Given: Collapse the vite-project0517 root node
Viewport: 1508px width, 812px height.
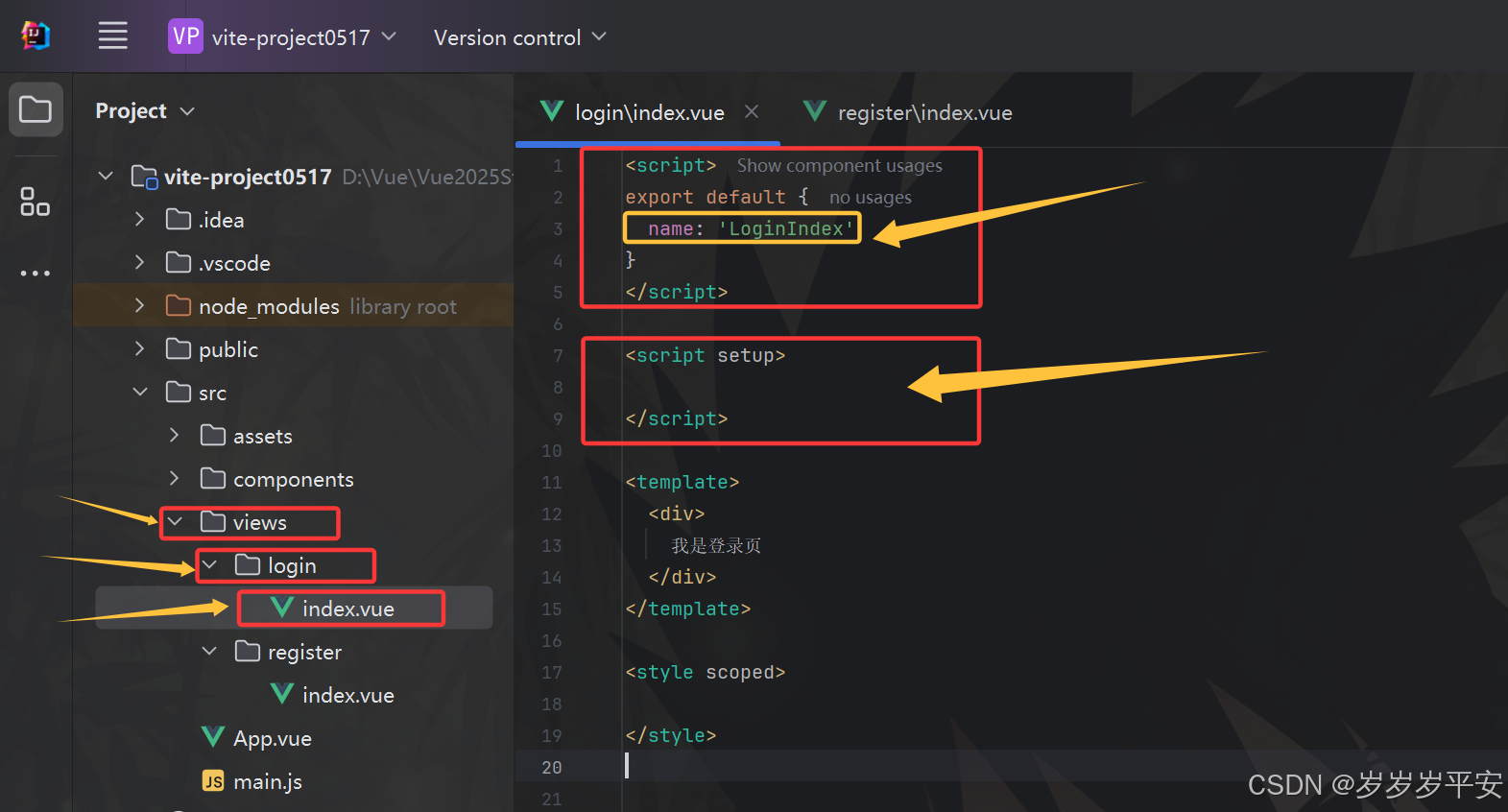Looking at the screenshot, I should pos(106,177).
